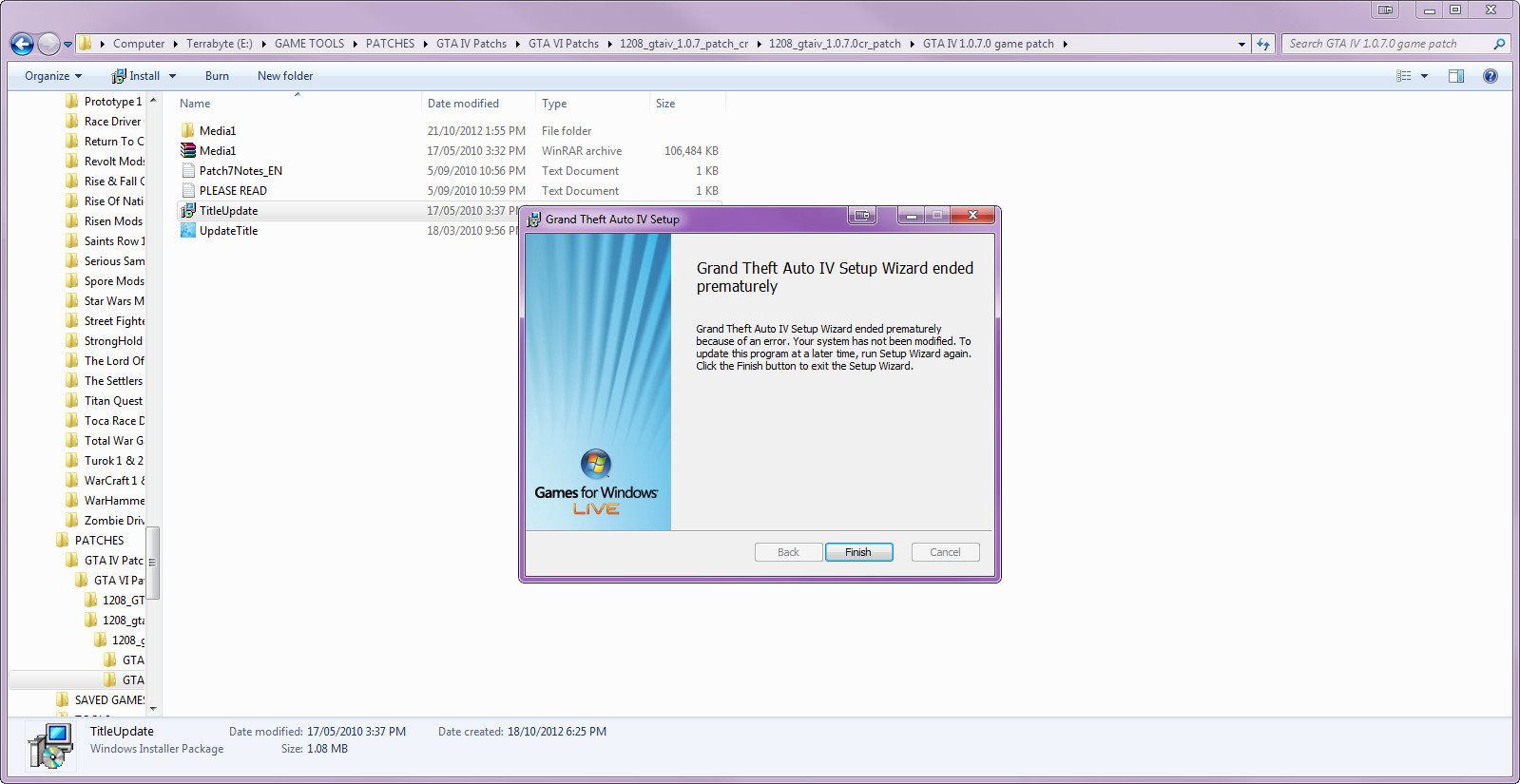Click TitleUpdate icon in details pane
This screenshot has height=784, width=1520.
coord(49,746)
